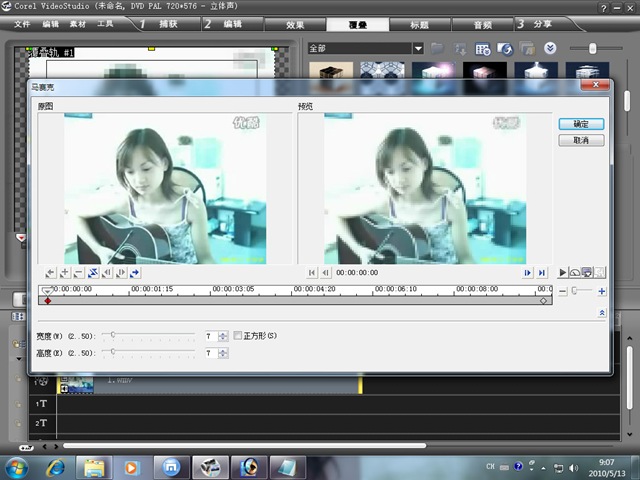Jump to the start of the preview

(x=312, y=272)
